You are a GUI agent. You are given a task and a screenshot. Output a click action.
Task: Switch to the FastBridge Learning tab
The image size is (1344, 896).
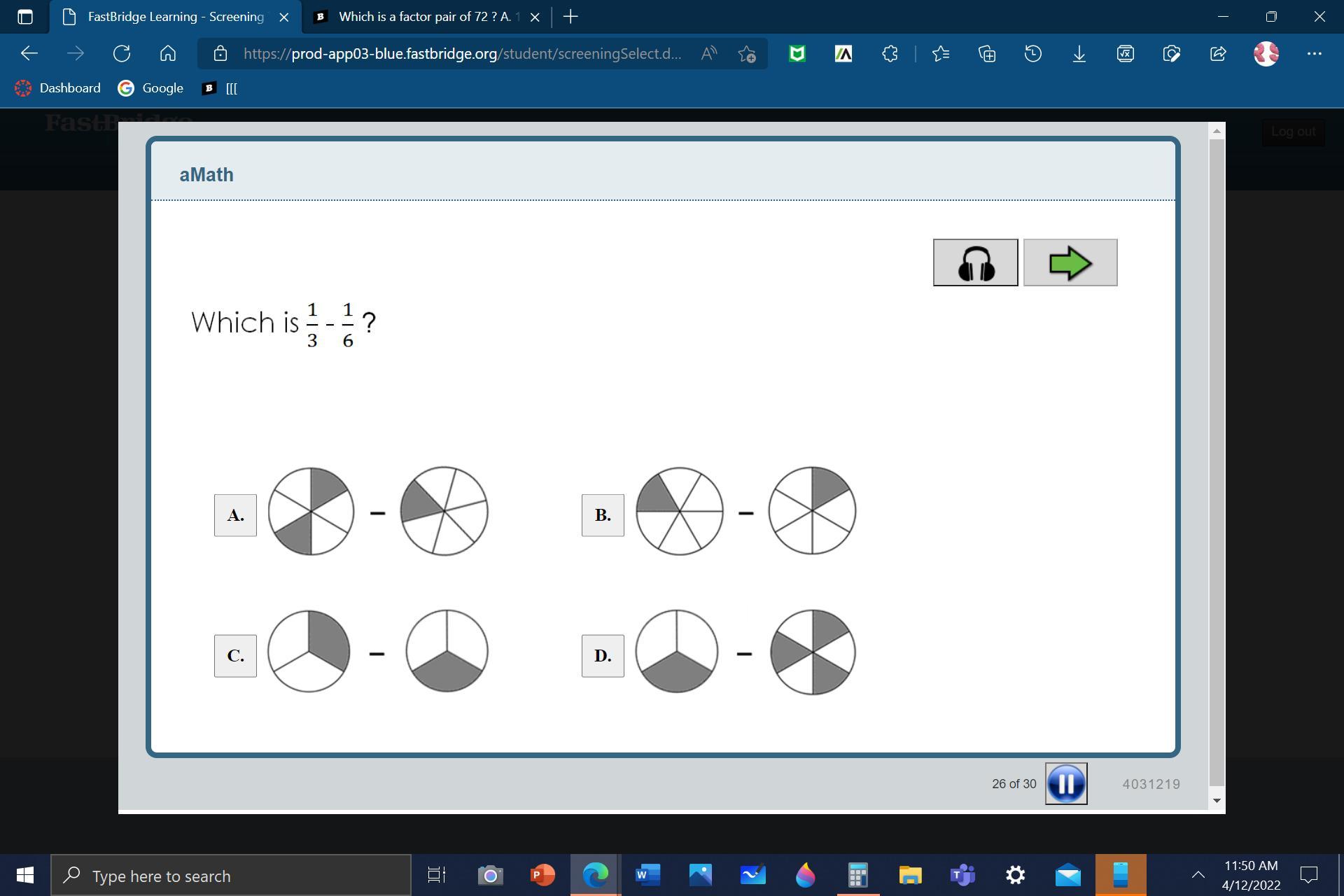(x=175, y=17)
